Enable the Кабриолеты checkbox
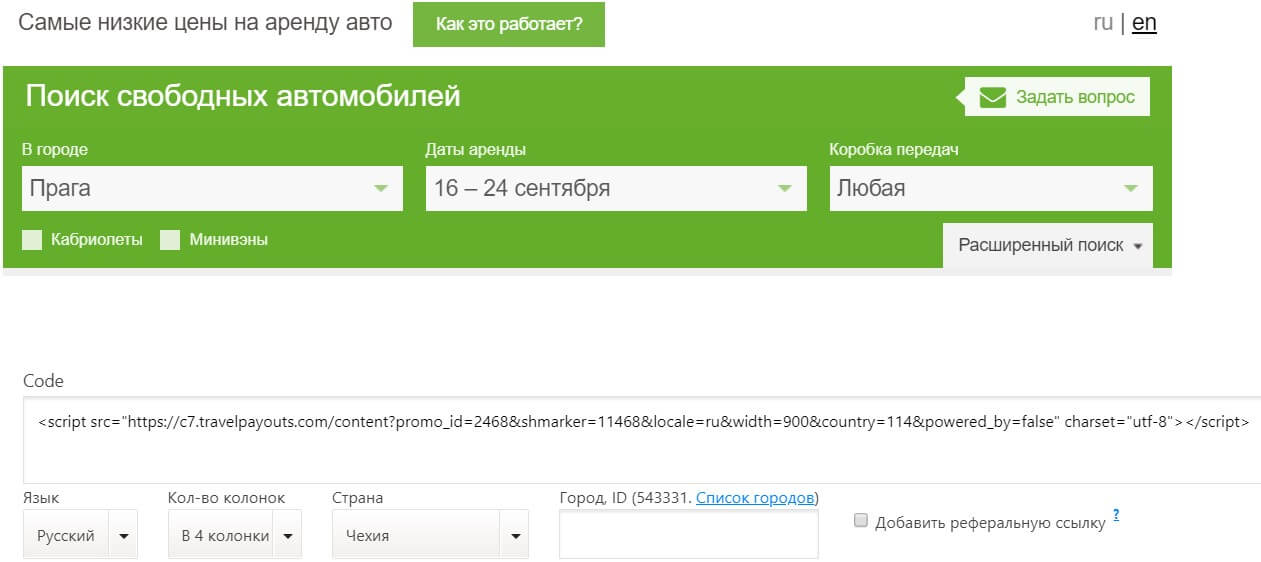1261x562 pixels. point(32,240)
